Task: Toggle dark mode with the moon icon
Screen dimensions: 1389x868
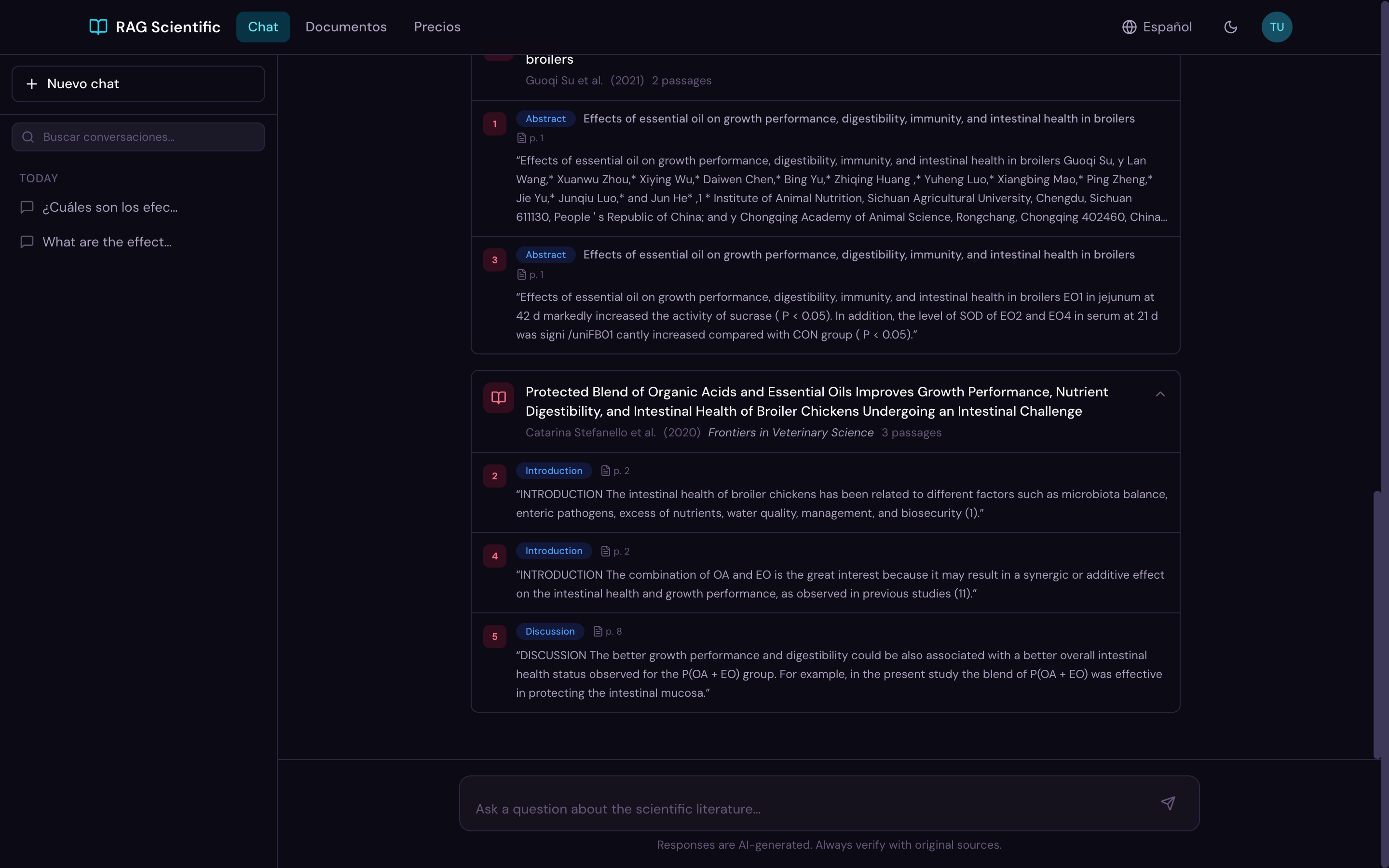Action: [x=1230, y=27]
